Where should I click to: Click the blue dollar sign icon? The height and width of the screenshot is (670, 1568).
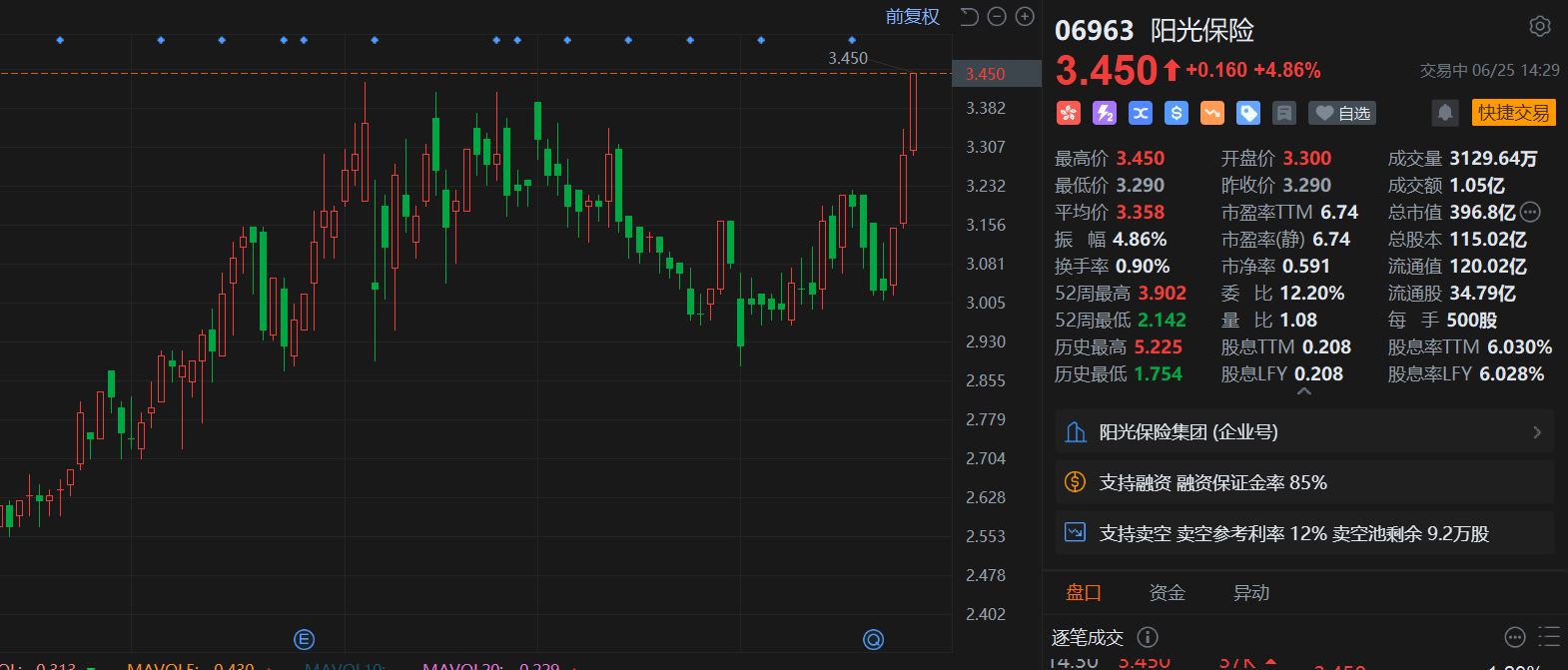tap(1176, 113)
